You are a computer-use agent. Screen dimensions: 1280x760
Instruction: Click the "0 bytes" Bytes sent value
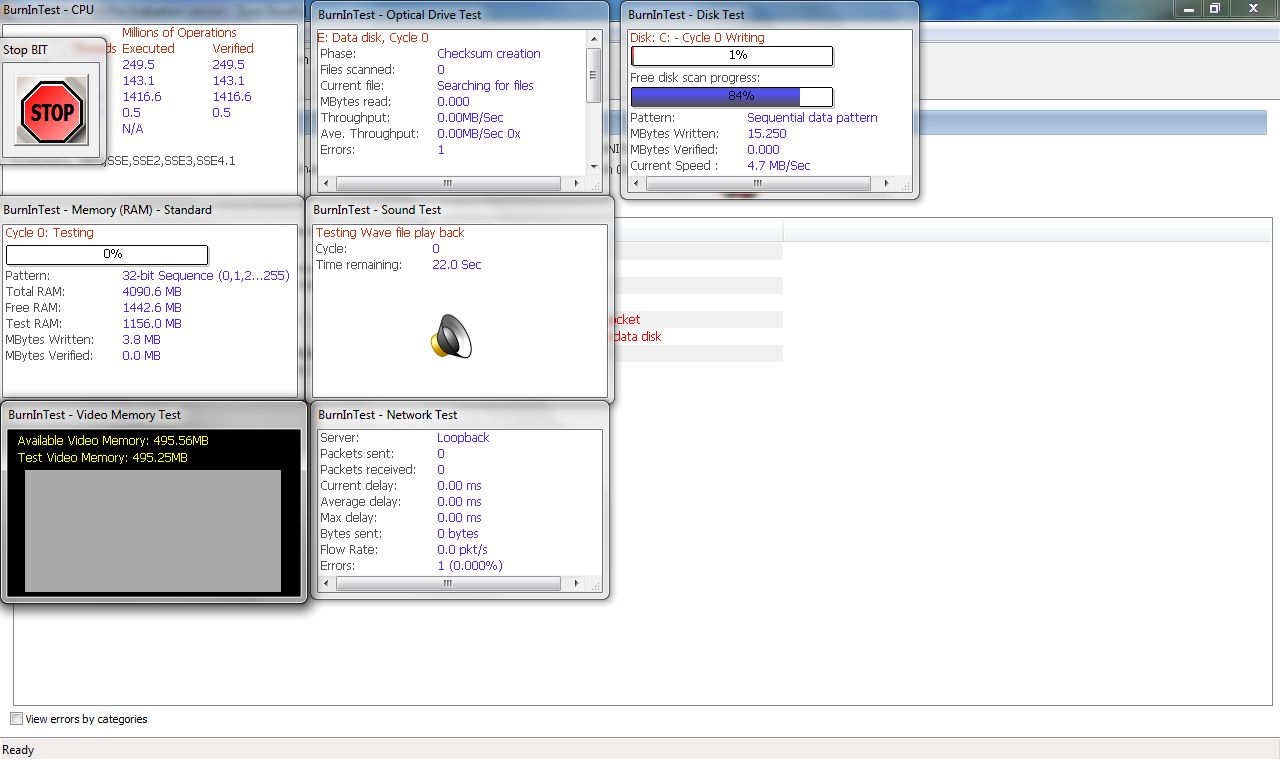[458, 534]
